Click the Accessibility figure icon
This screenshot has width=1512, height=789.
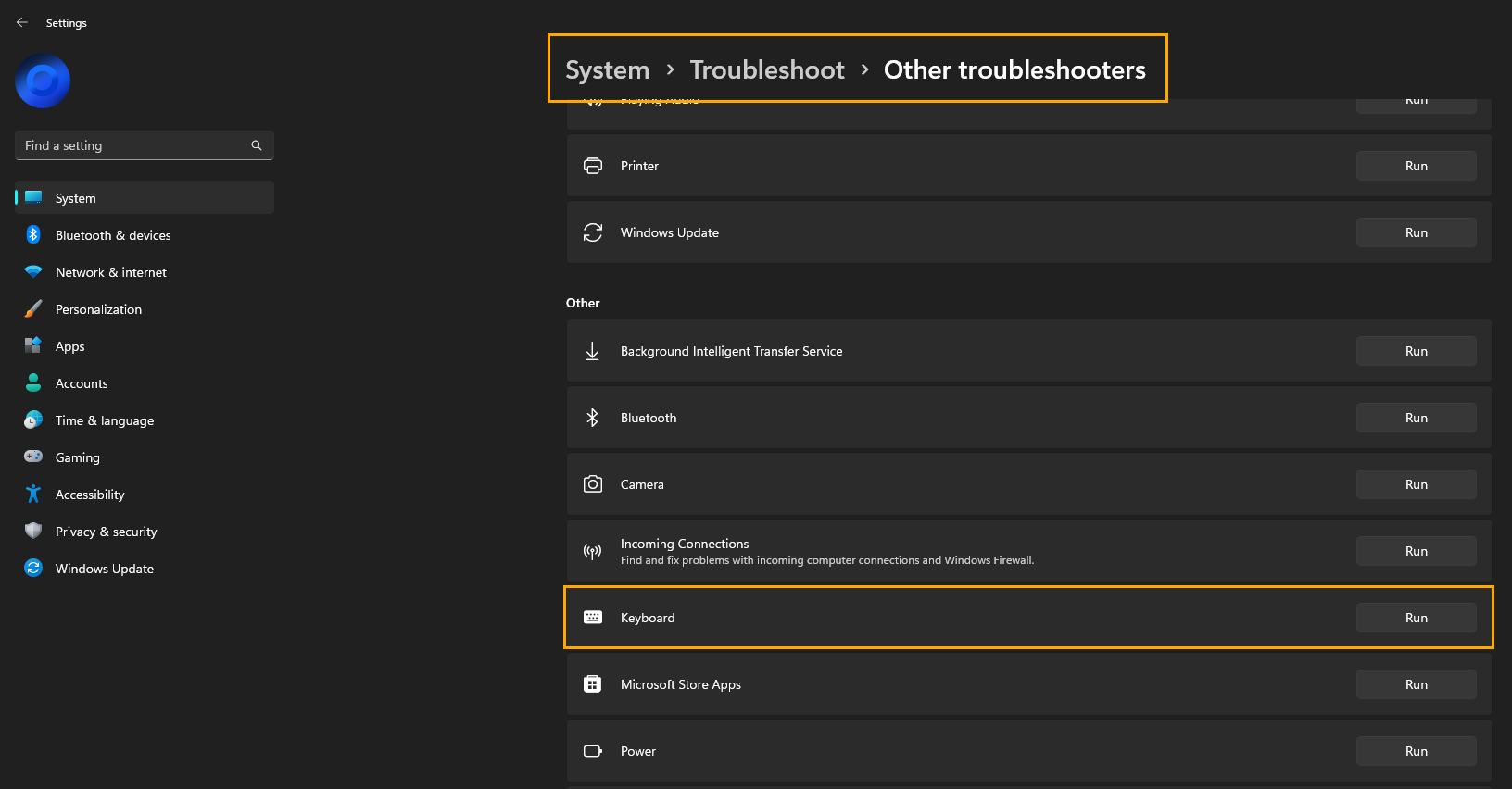[33, 494]
